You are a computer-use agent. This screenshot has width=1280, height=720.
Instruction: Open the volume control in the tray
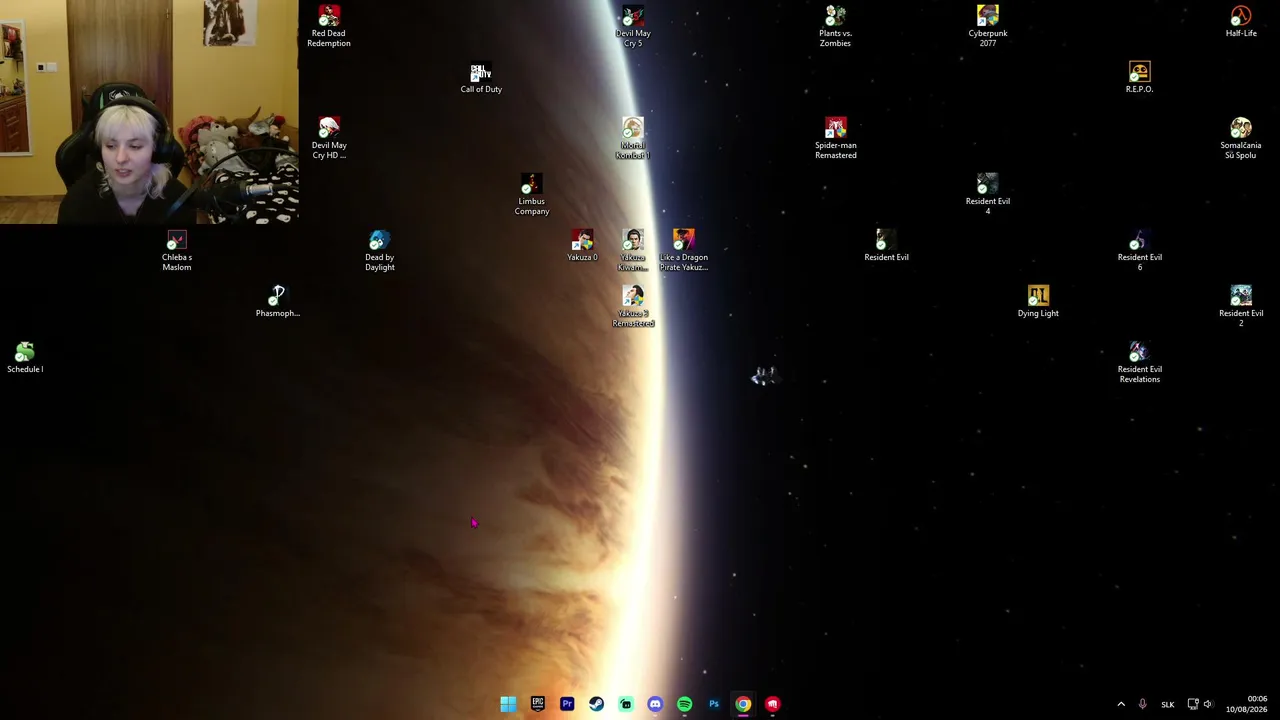point(1208,704)
